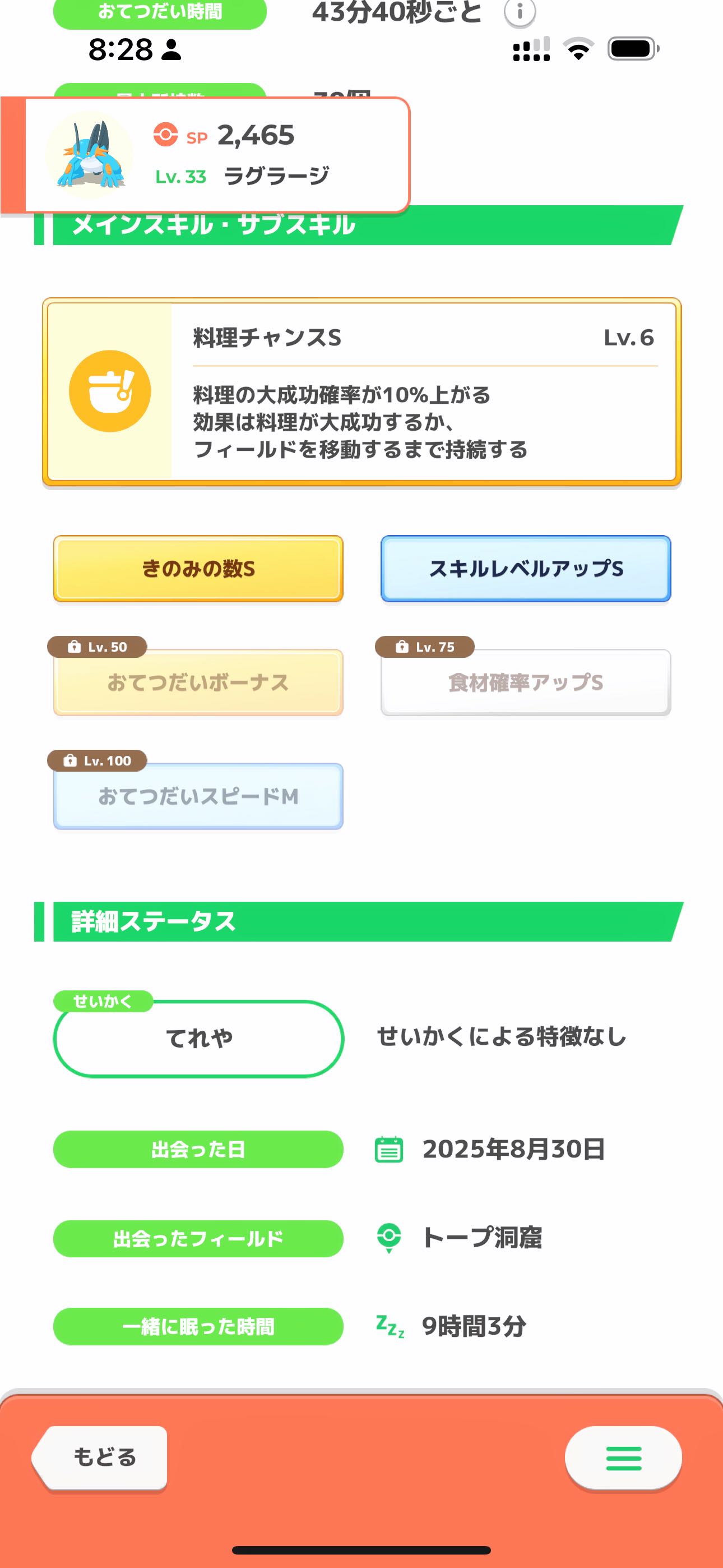Open the hamburger menu button
Image resolution: width=723 pixels, height=1568 pixels.
click(x=623, y=1458)
